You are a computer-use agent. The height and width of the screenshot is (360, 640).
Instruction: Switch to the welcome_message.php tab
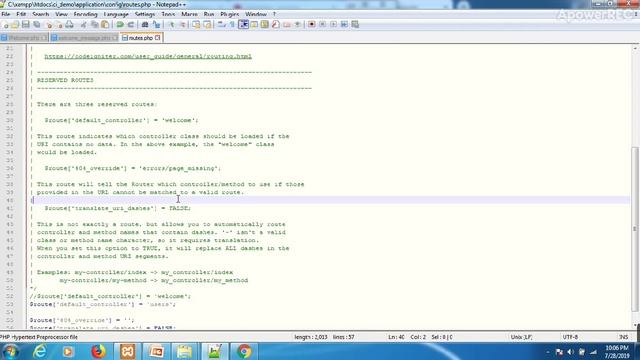[x=84, y=38]
